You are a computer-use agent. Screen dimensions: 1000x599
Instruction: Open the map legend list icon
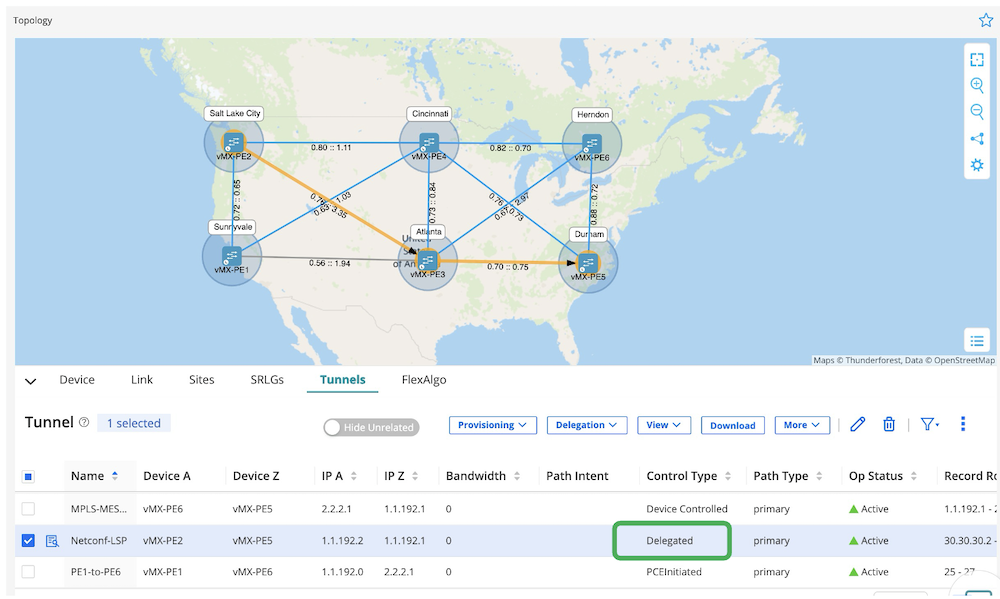[x=977, y=341]
